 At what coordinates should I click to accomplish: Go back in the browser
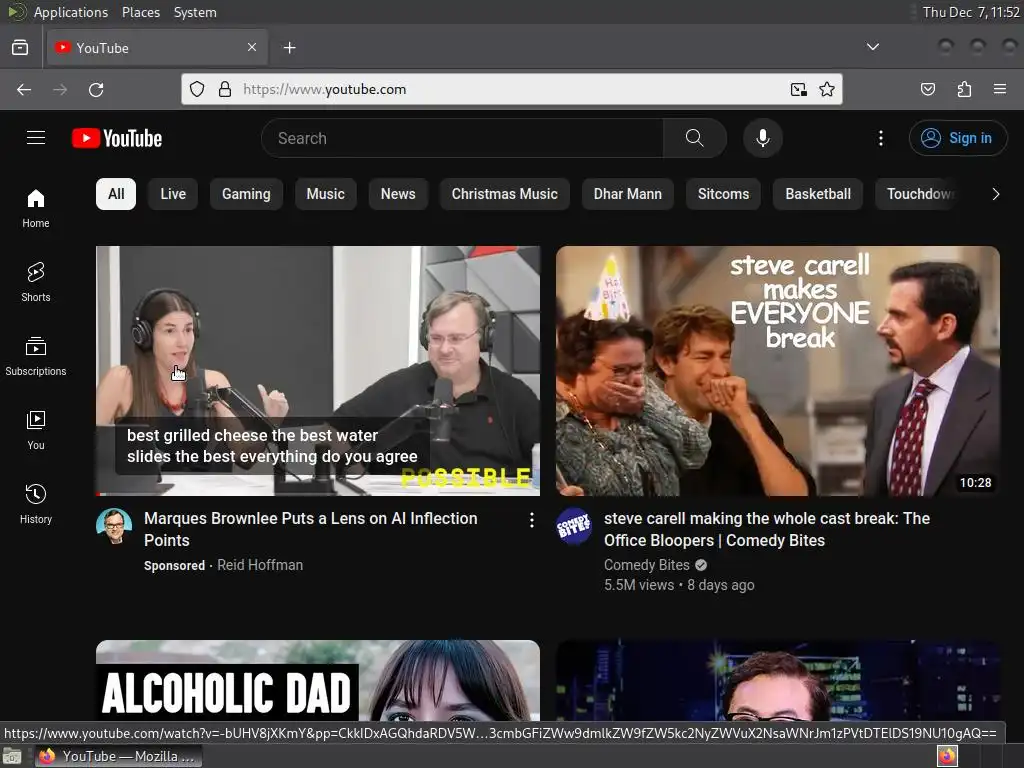coord(24,89)
